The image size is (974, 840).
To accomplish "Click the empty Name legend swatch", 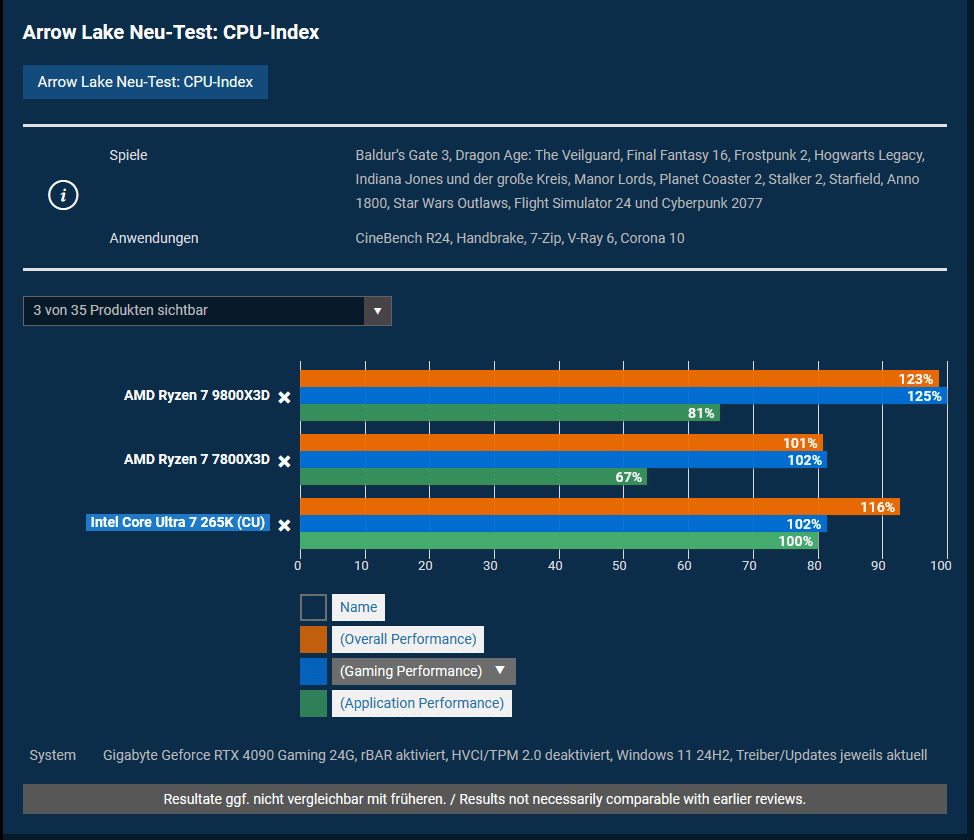I will [x=313, y=608].
